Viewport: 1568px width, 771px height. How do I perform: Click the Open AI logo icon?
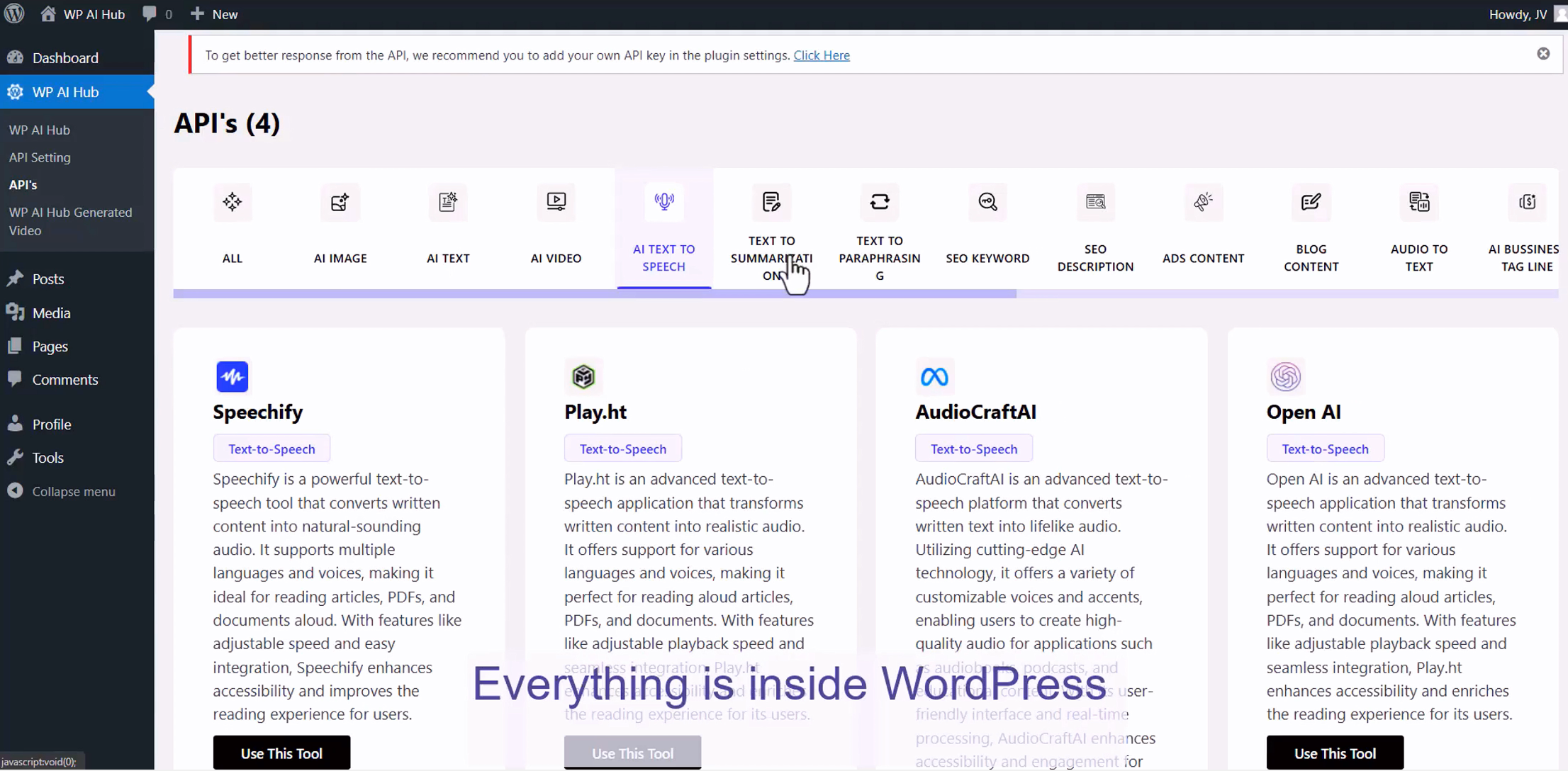(x=1285, y=376)
